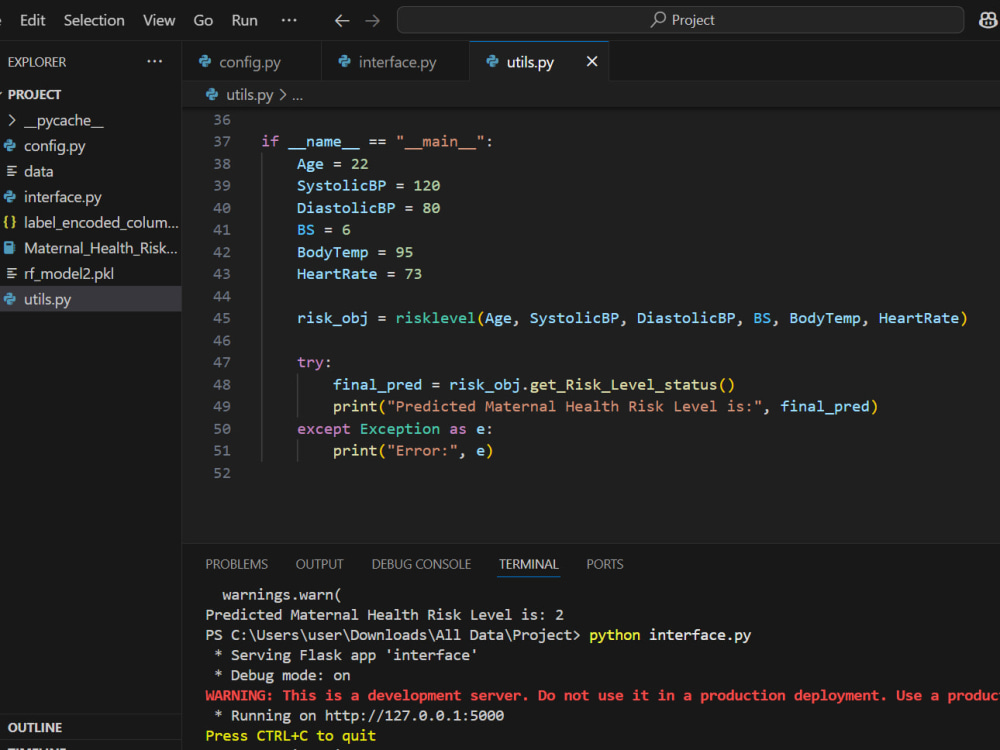Image resolution: width=1000 pixels, height=750 pixels.
Task: Click 'HeartRate = 73' code line
Action: [359, 274]
